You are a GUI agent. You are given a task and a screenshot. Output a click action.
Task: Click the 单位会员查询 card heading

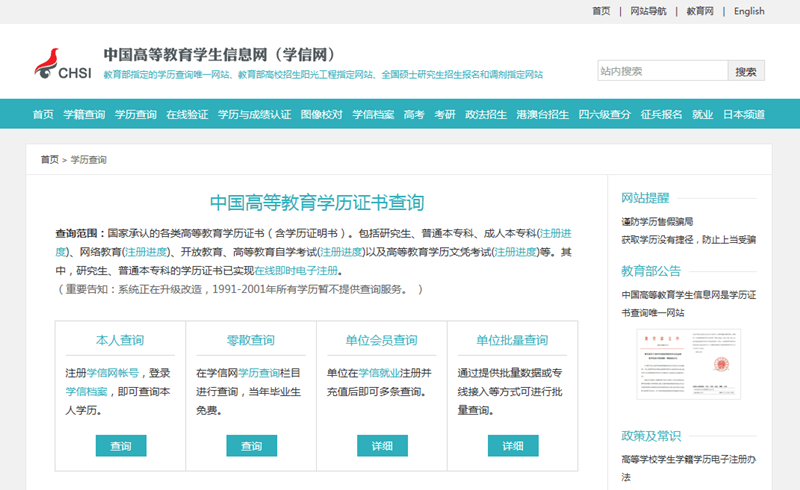click(381, 340)
